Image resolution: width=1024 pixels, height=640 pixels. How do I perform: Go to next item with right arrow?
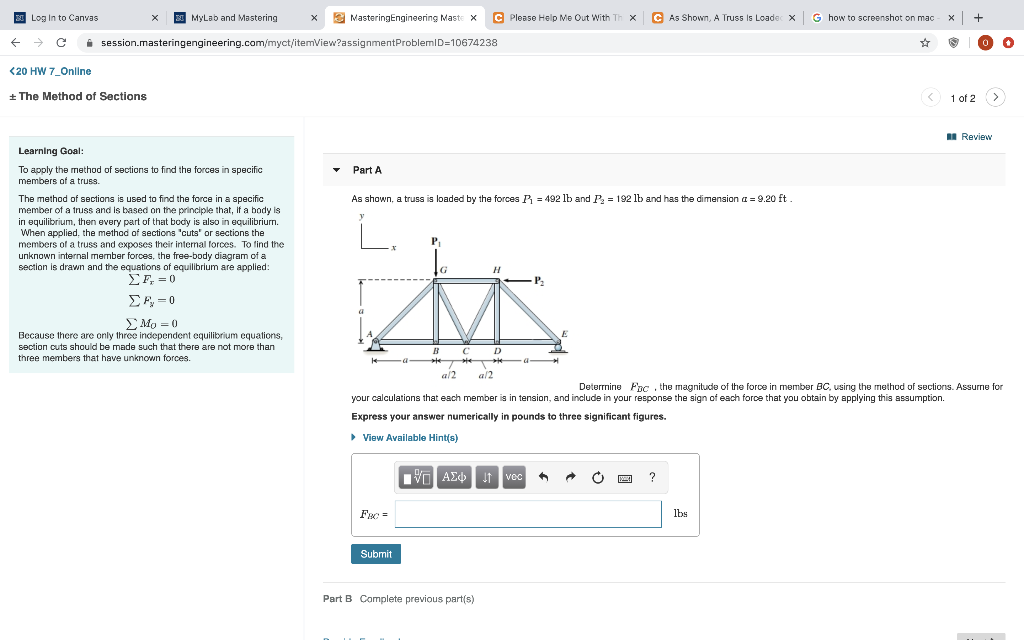(x=995, y=98)
